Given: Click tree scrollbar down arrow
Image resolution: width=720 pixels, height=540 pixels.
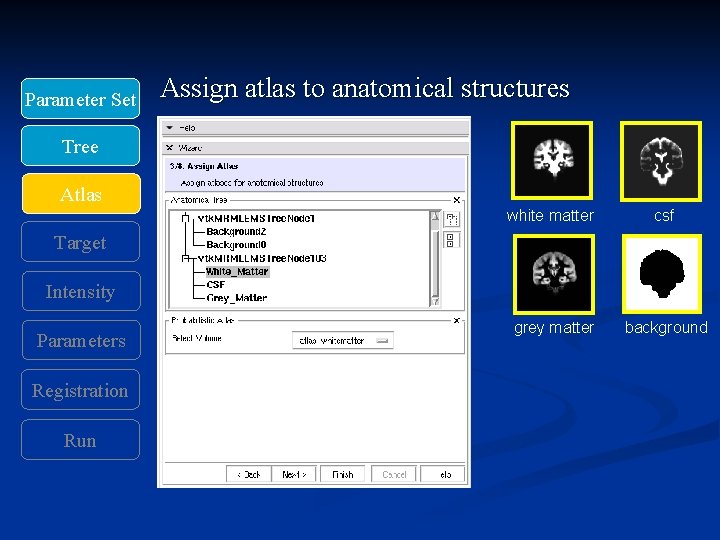Looking at the screenshot, I should (x=435, y=302).
